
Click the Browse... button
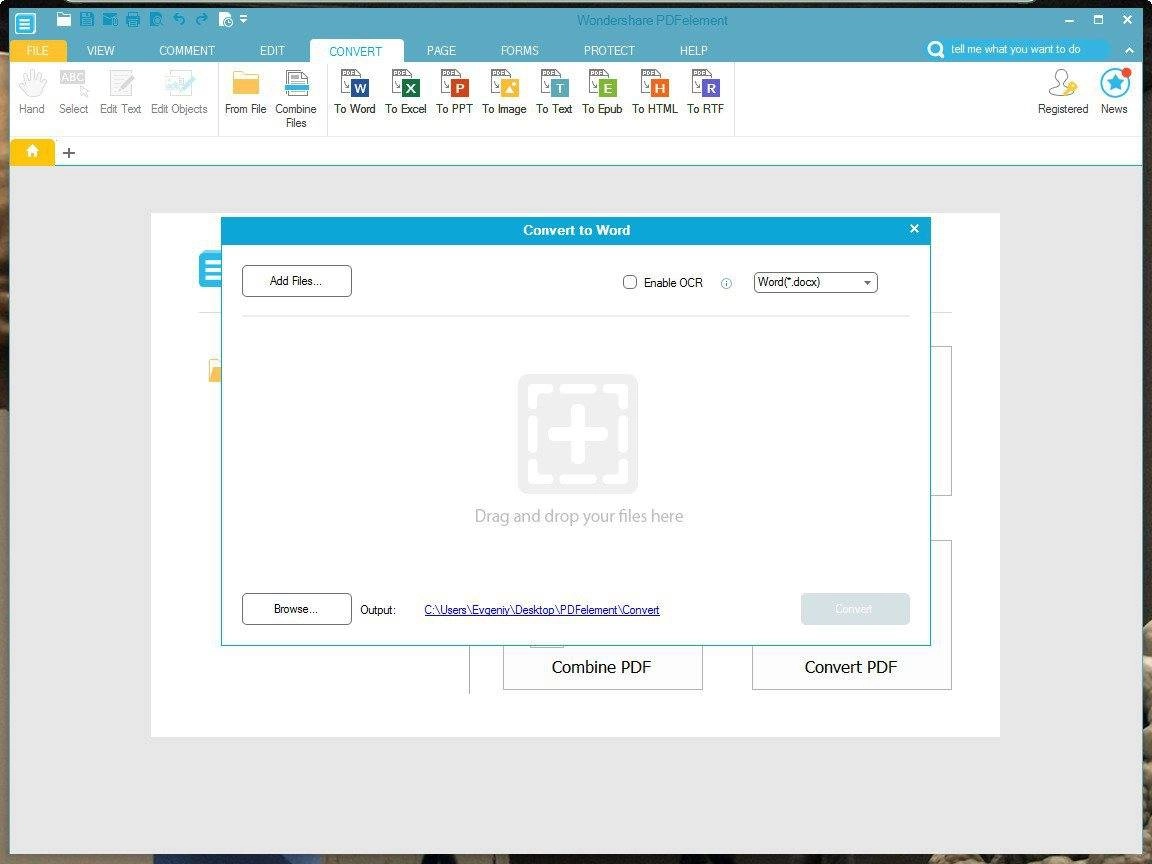click(297, 609)
